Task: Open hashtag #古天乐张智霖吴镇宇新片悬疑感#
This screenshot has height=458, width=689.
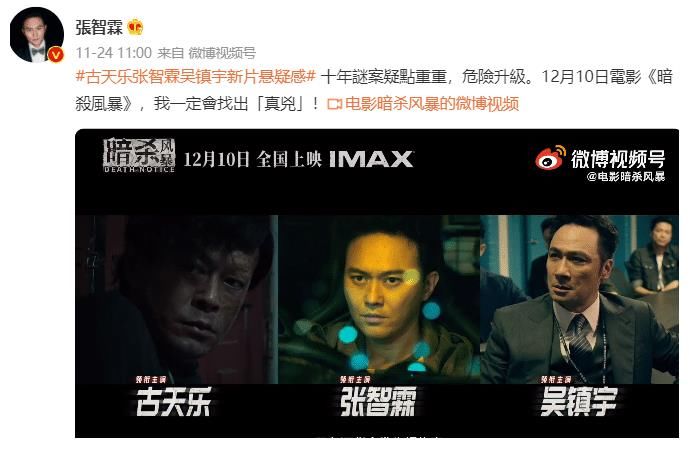Action: (196, 77)
